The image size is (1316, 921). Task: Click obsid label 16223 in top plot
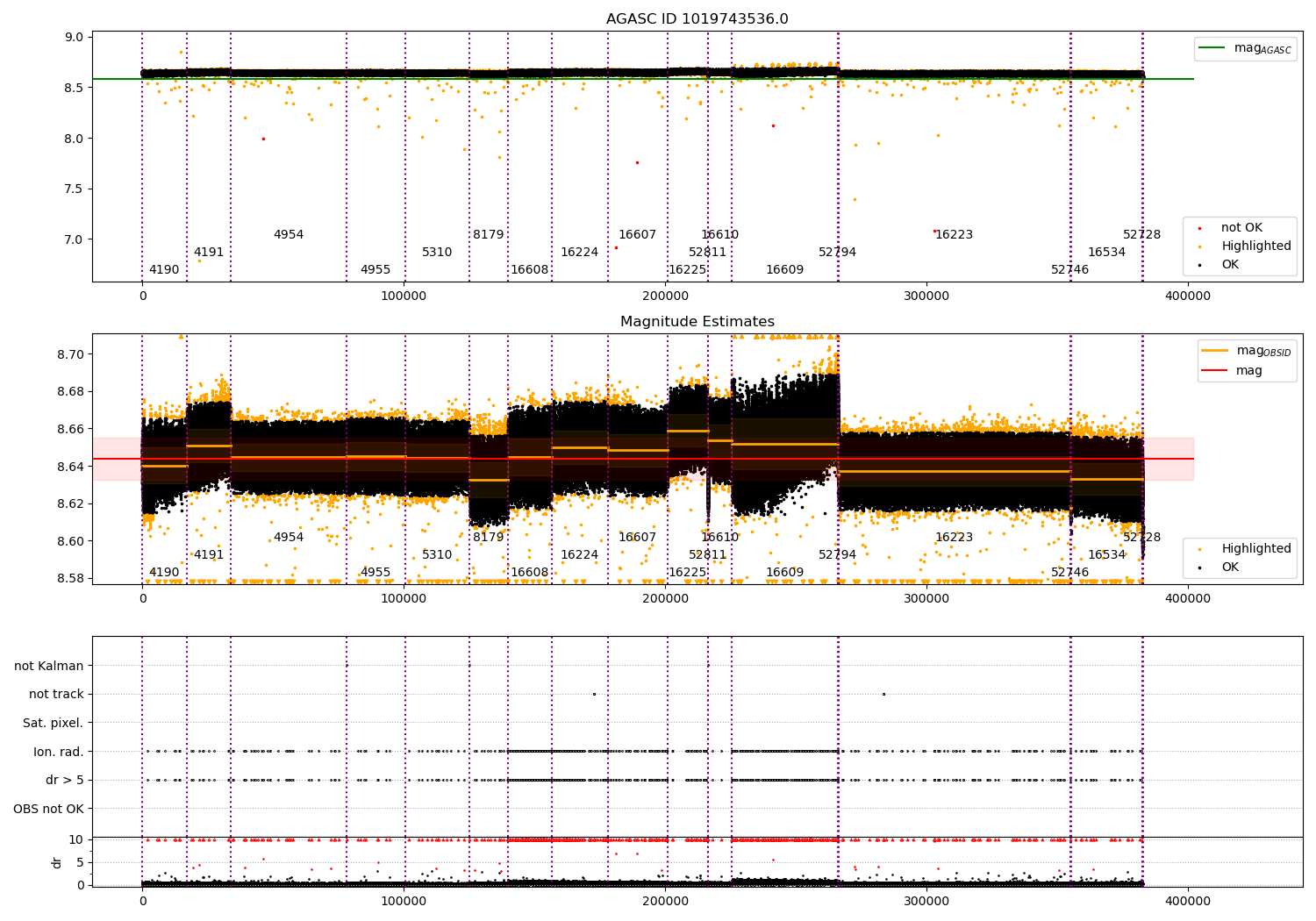955,234
